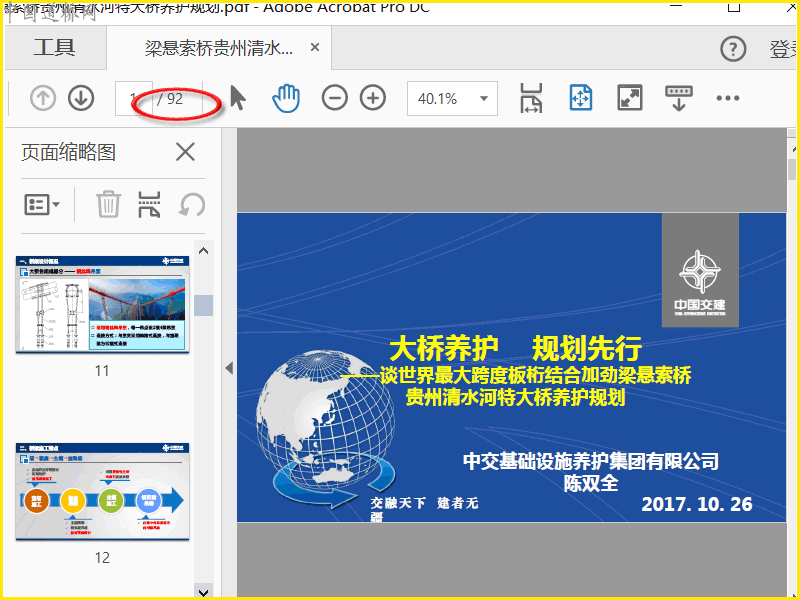800x600 pixels.
Task: Expand thumbnail options menu dropdown
Action: click(42, 204)
